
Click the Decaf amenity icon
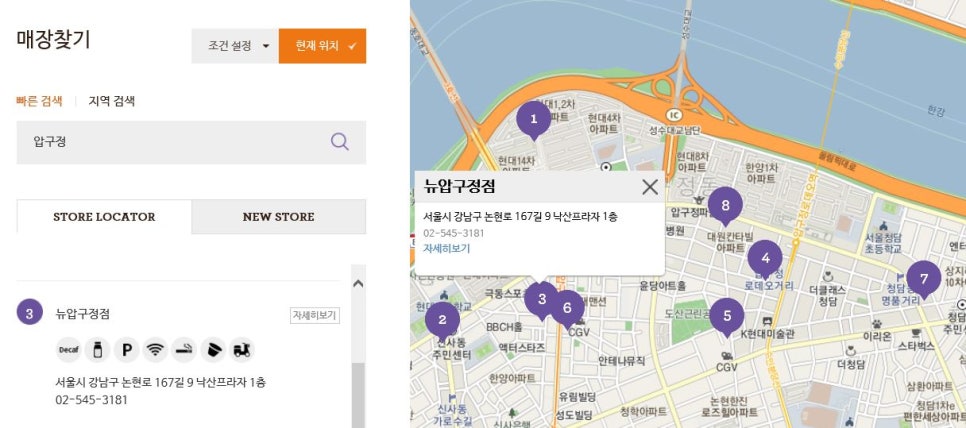pyautogui.click(x=68, y=350)
